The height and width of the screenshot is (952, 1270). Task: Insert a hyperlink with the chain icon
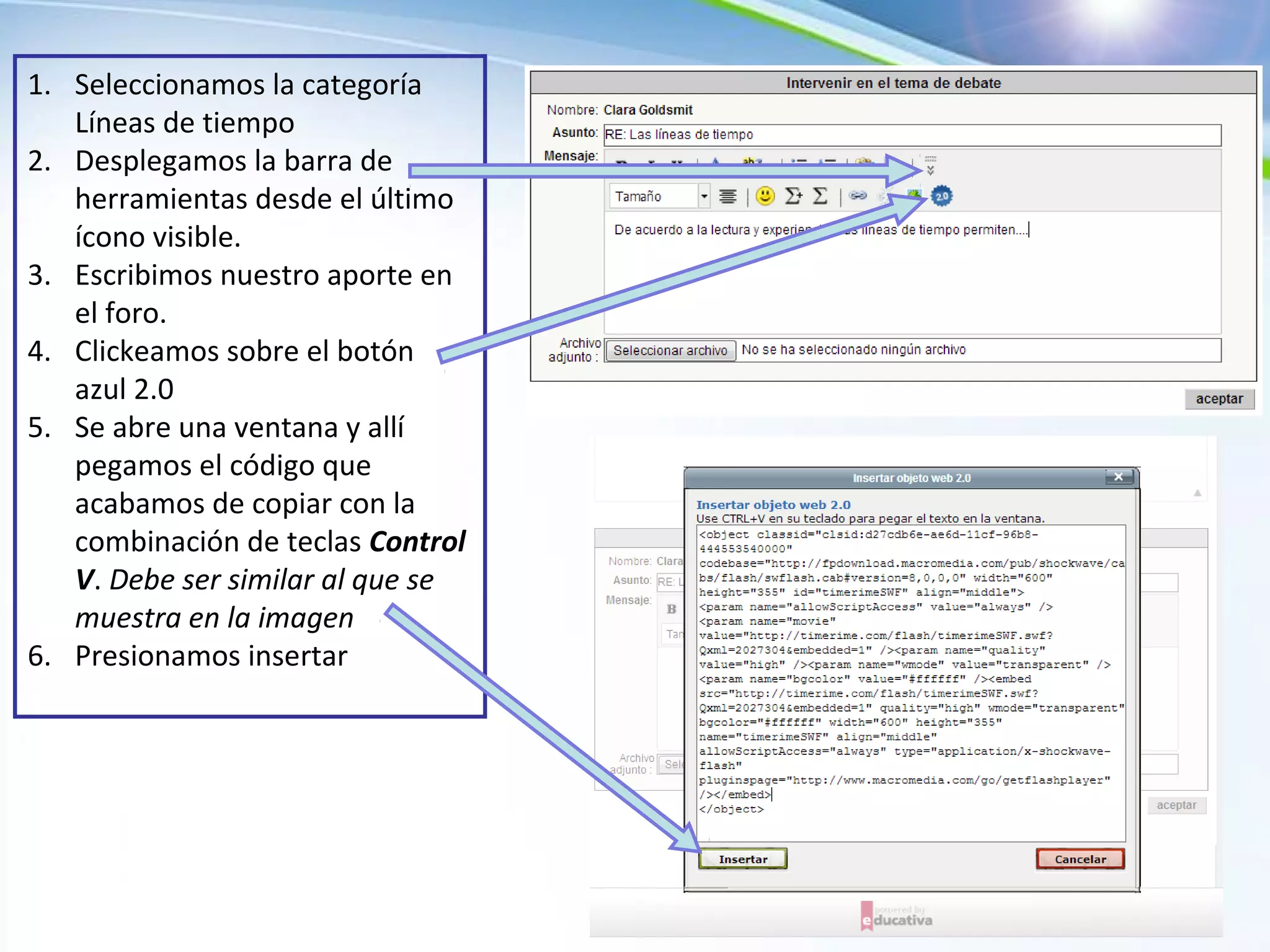[858, 196]
